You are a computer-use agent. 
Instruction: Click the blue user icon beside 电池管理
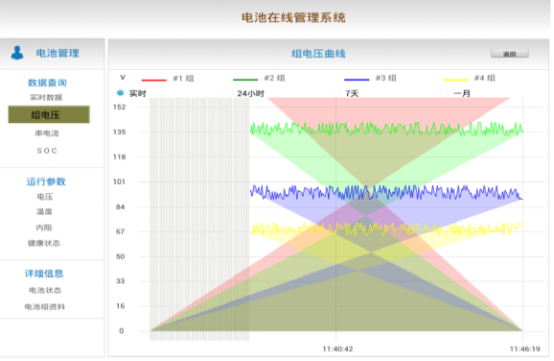[x=17, y=53]
